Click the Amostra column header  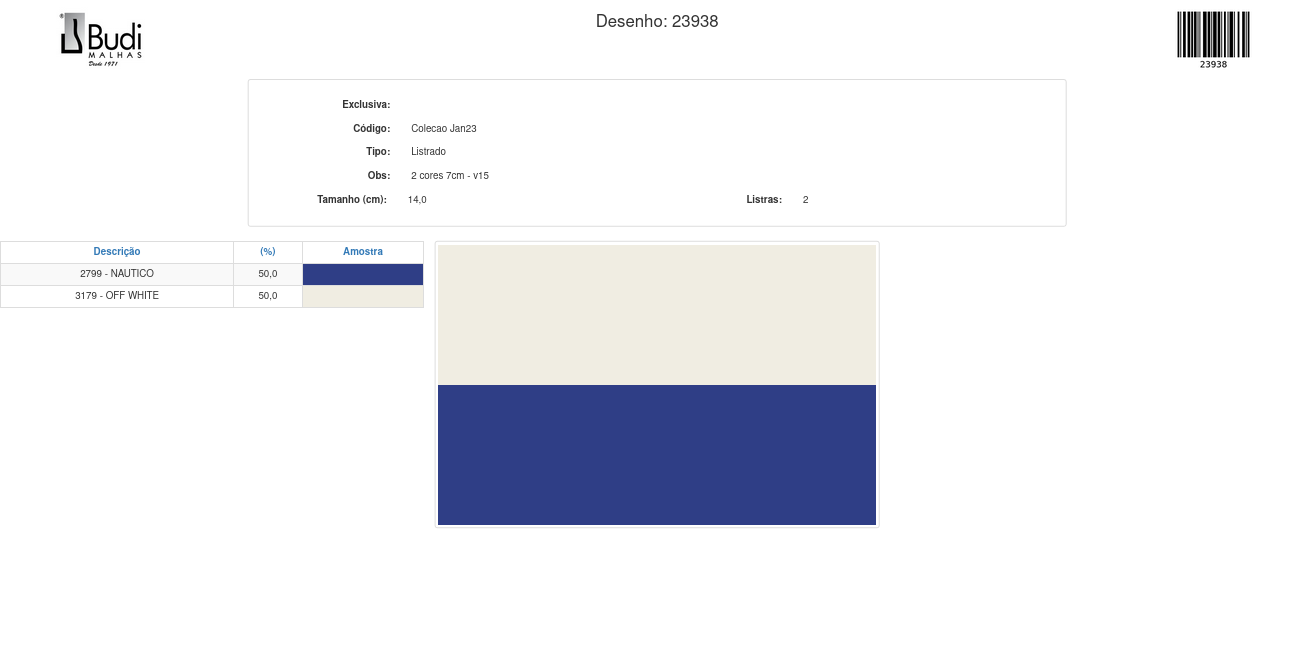point(362,252)
